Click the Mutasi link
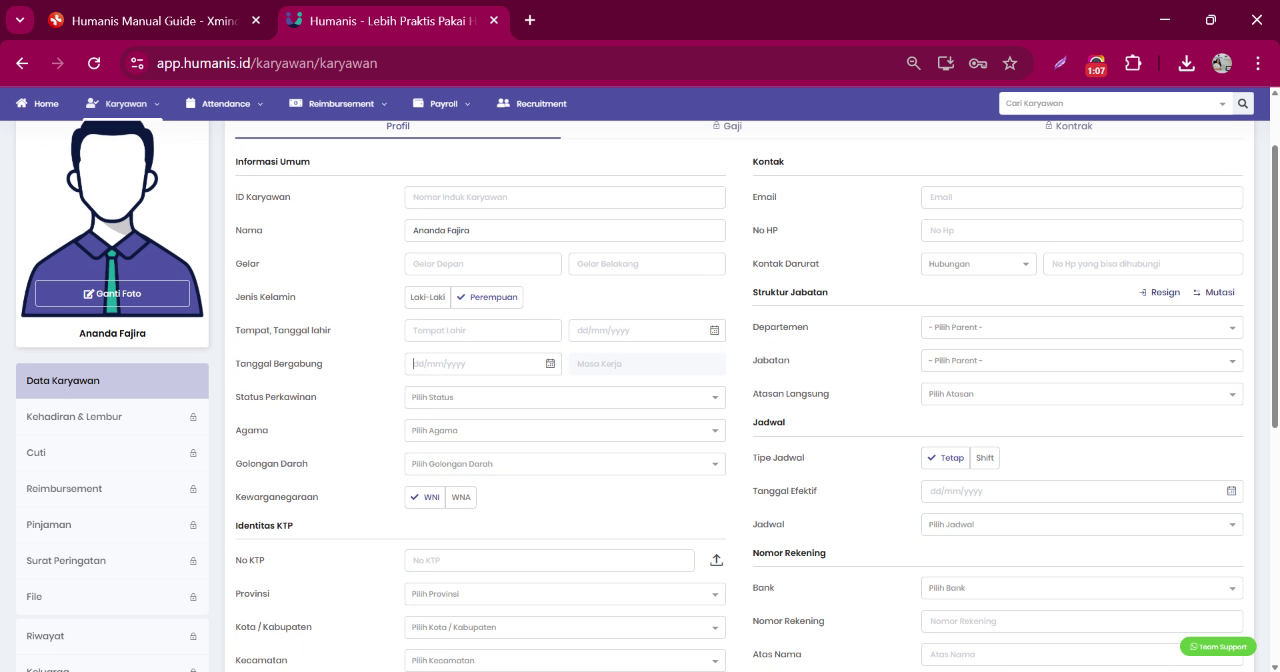Image resolution: width=1280 pixels, height=672 pixels. [x=1214, y=293]
